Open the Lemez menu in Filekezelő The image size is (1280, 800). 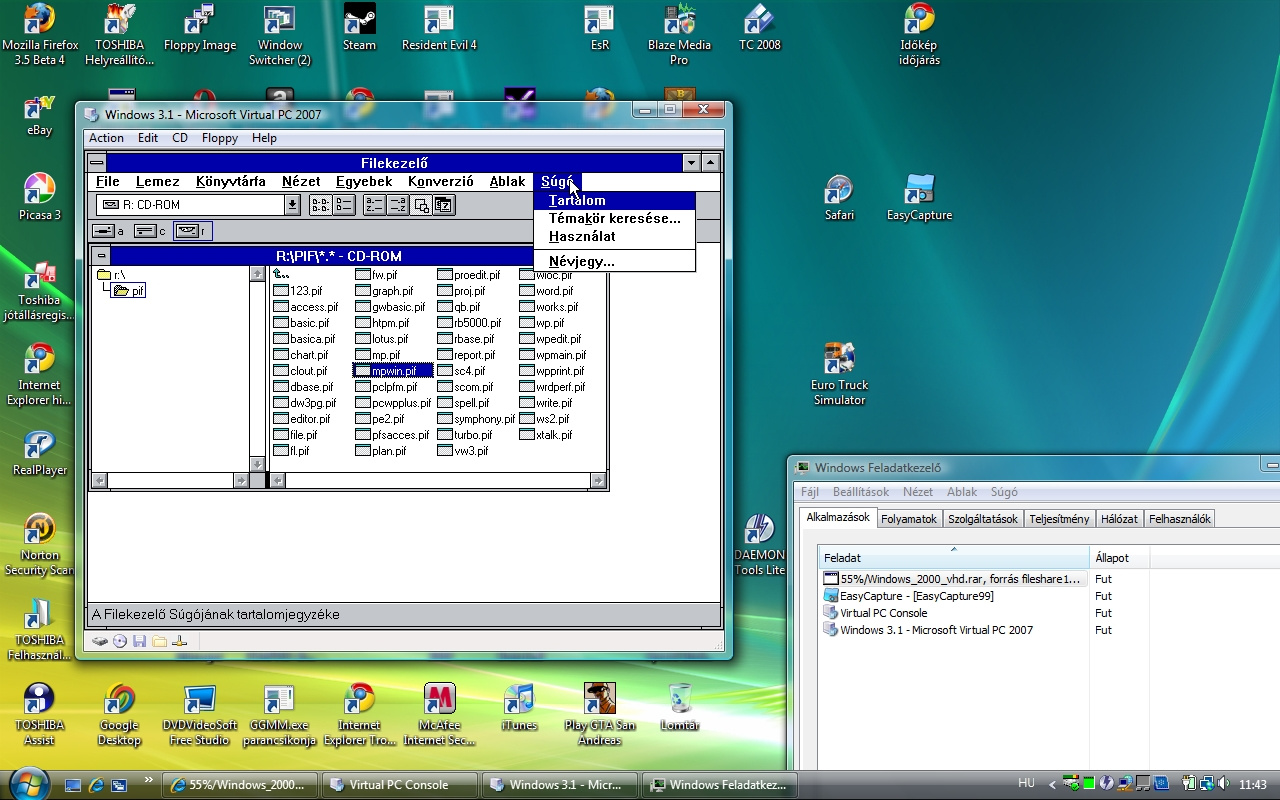(158, 182)
